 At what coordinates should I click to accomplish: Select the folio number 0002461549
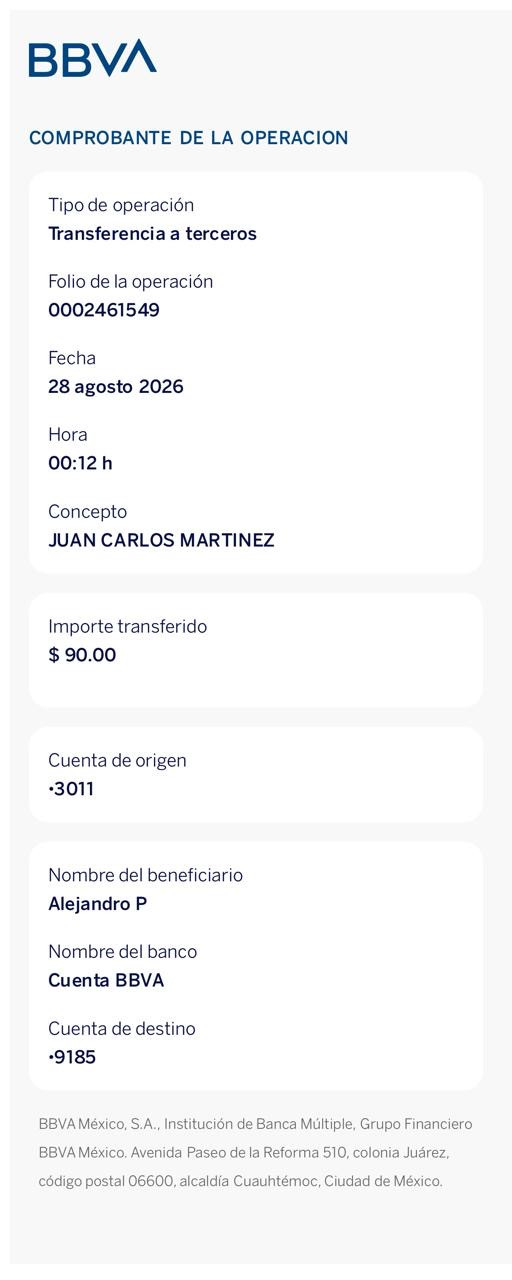(x=104, y=310)
